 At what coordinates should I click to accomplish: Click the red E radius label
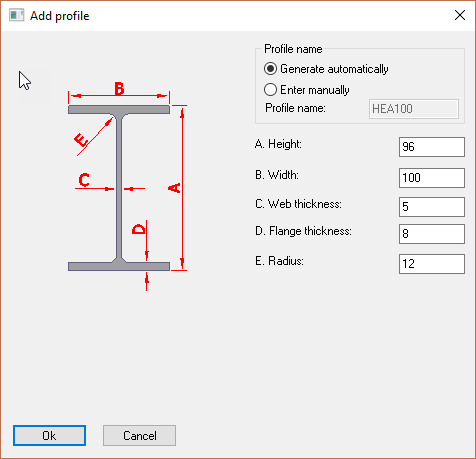81,140
